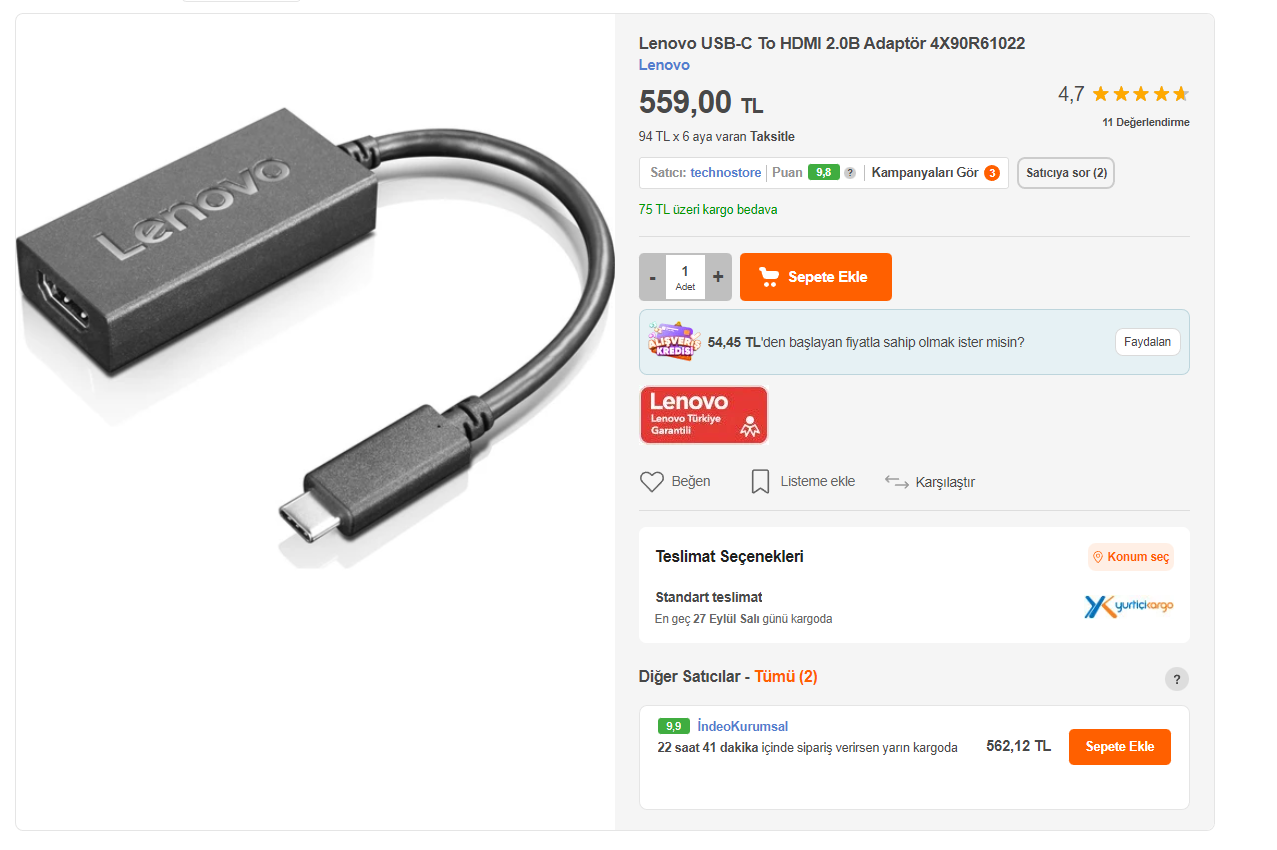Viewport: 1277px width, 850px height.
Task: Click the Lenovo Türkiye Garantili badge
Action: click(704, 415)
